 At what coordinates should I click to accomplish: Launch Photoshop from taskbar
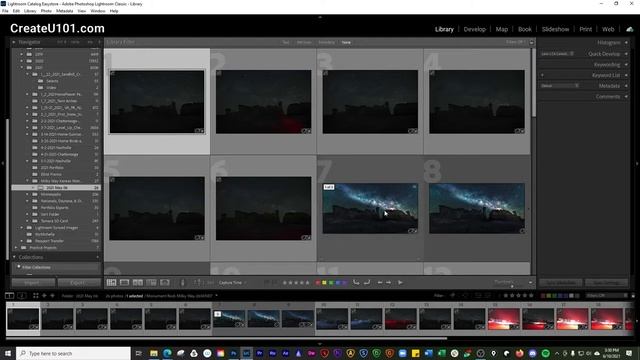[x=233, y=353]
